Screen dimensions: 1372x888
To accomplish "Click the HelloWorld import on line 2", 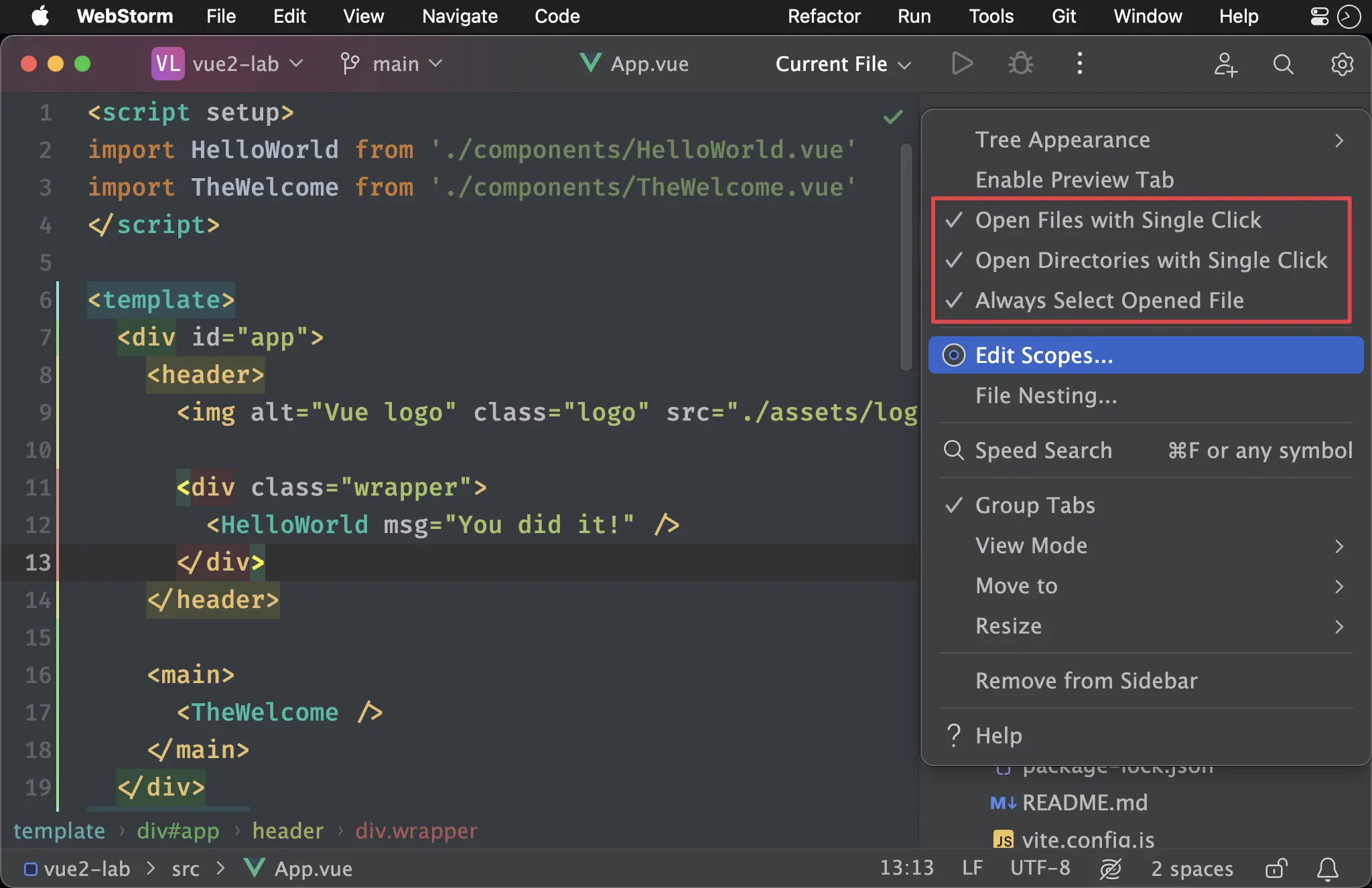I will [265, 149].
